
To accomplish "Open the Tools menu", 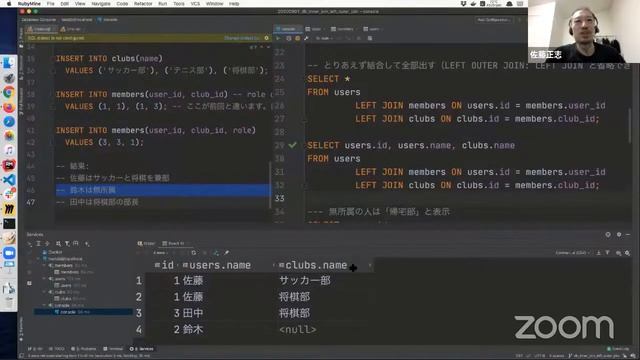I will point(179,4).
